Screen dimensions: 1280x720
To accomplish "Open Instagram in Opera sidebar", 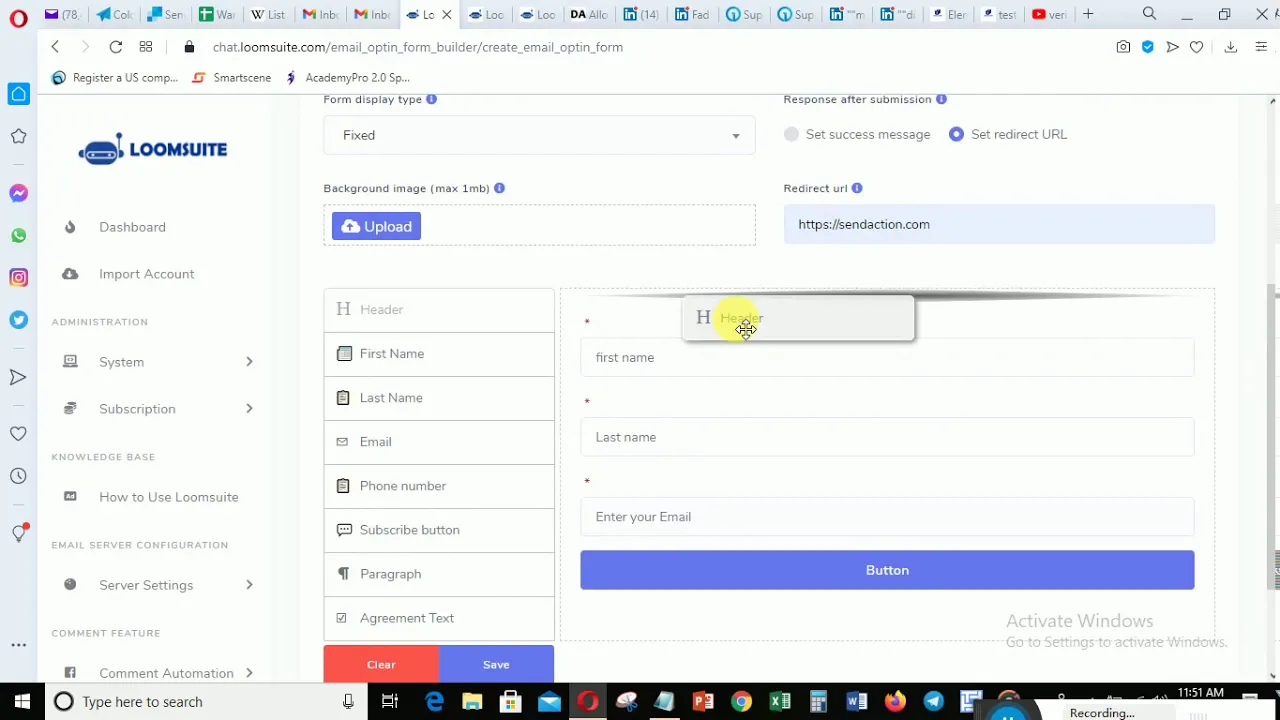I will 18,278.
